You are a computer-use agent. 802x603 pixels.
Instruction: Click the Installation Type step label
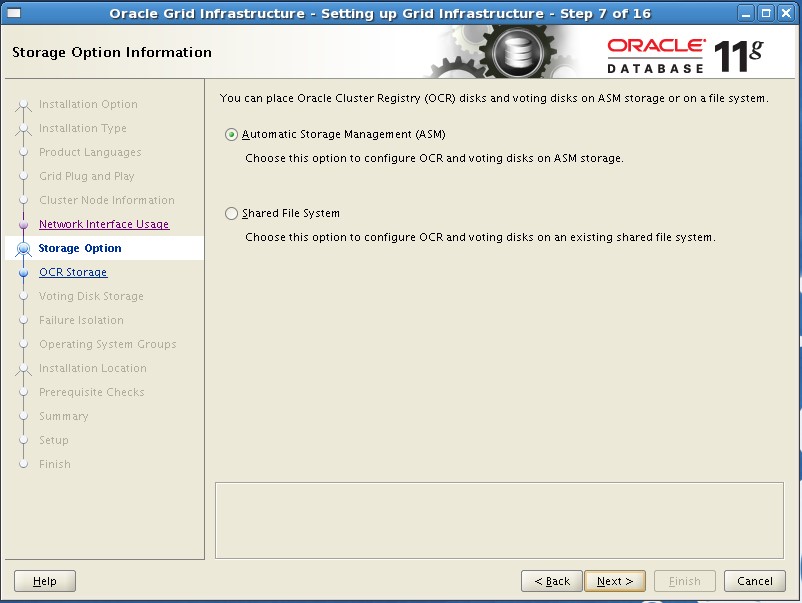(83, 128)
